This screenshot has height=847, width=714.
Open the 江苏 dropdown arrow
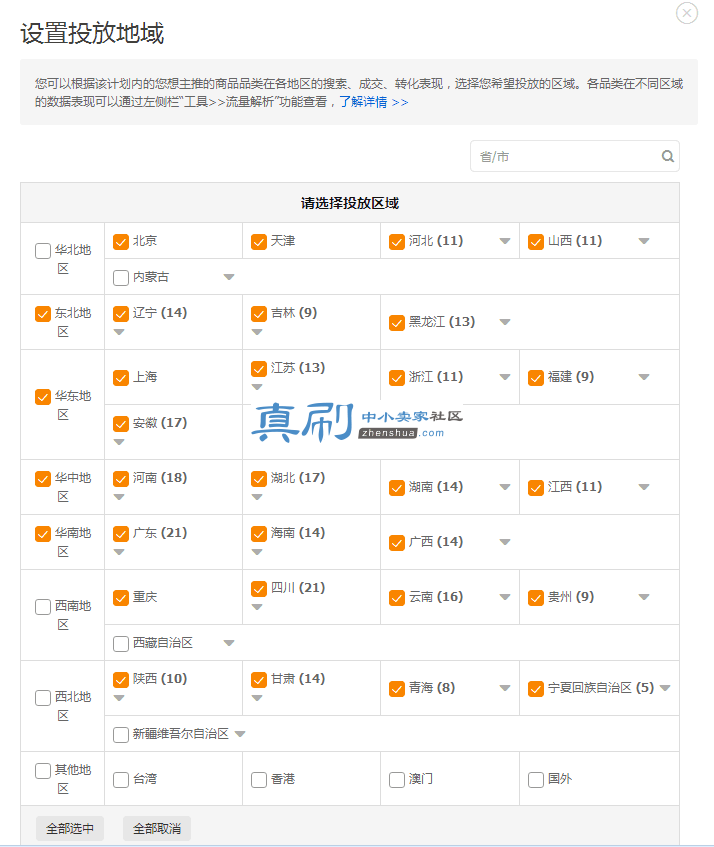pyautogui.click(x=257, y=387)
